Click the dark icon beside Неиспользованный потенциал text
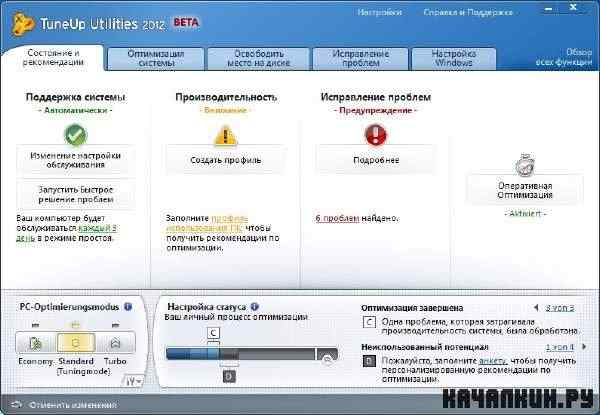Image resolution: width=600 pixels, height=415 pixels. 369,361
